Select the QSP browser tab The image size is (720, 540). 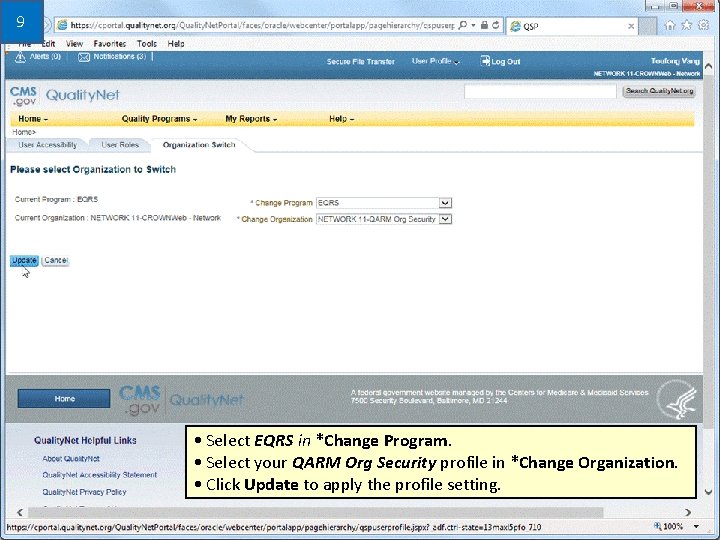click(x=572, y=26)
